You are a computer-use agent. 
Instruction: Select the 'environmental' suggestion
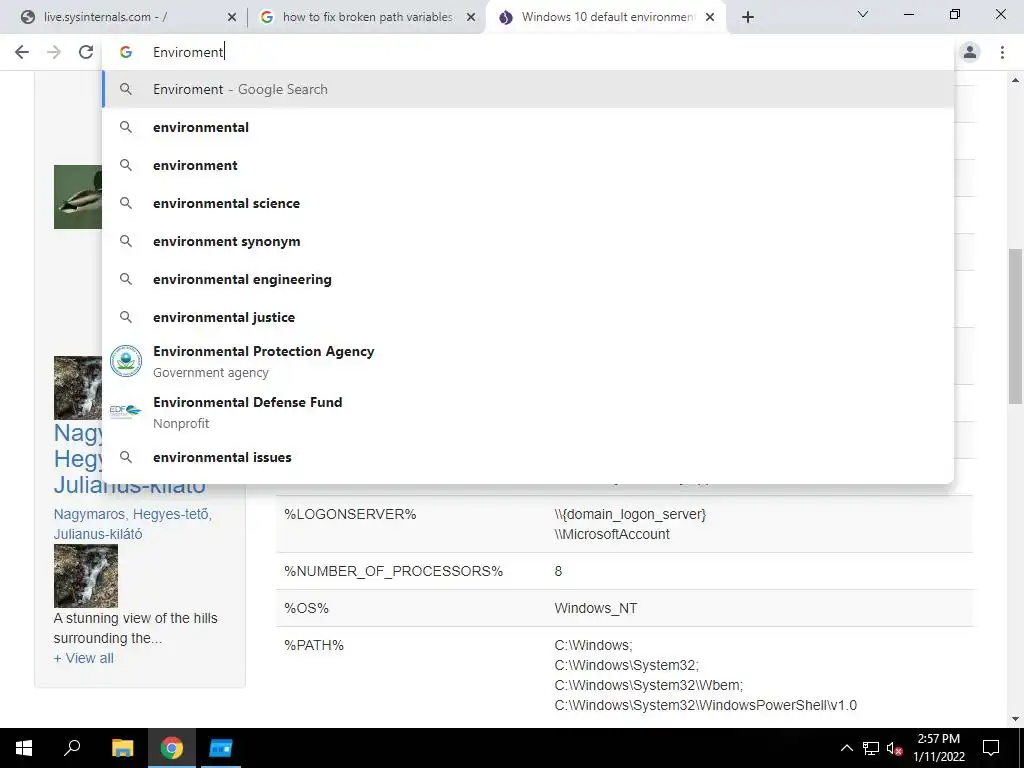click(x=528, y=127)
